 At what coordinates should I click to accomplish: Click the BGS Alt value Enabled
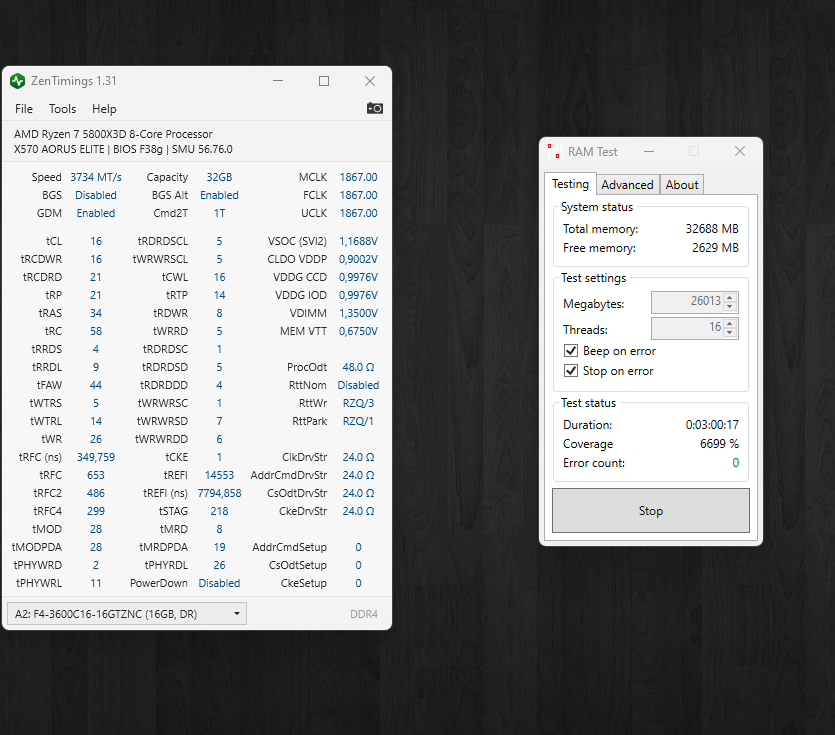tap(219, 195)
